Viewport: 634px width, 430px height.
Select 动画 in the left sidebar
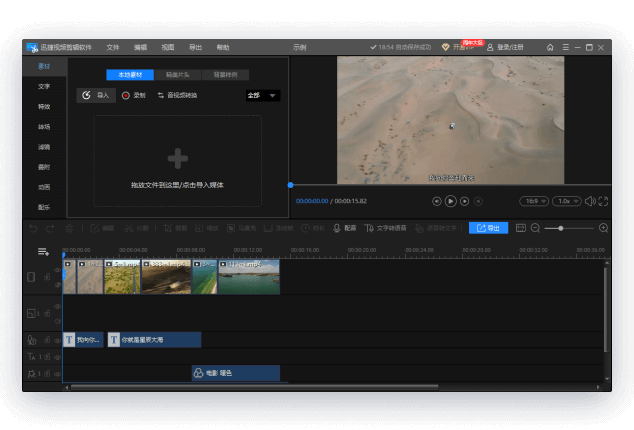pyautogui.click(x=44, y=187)
